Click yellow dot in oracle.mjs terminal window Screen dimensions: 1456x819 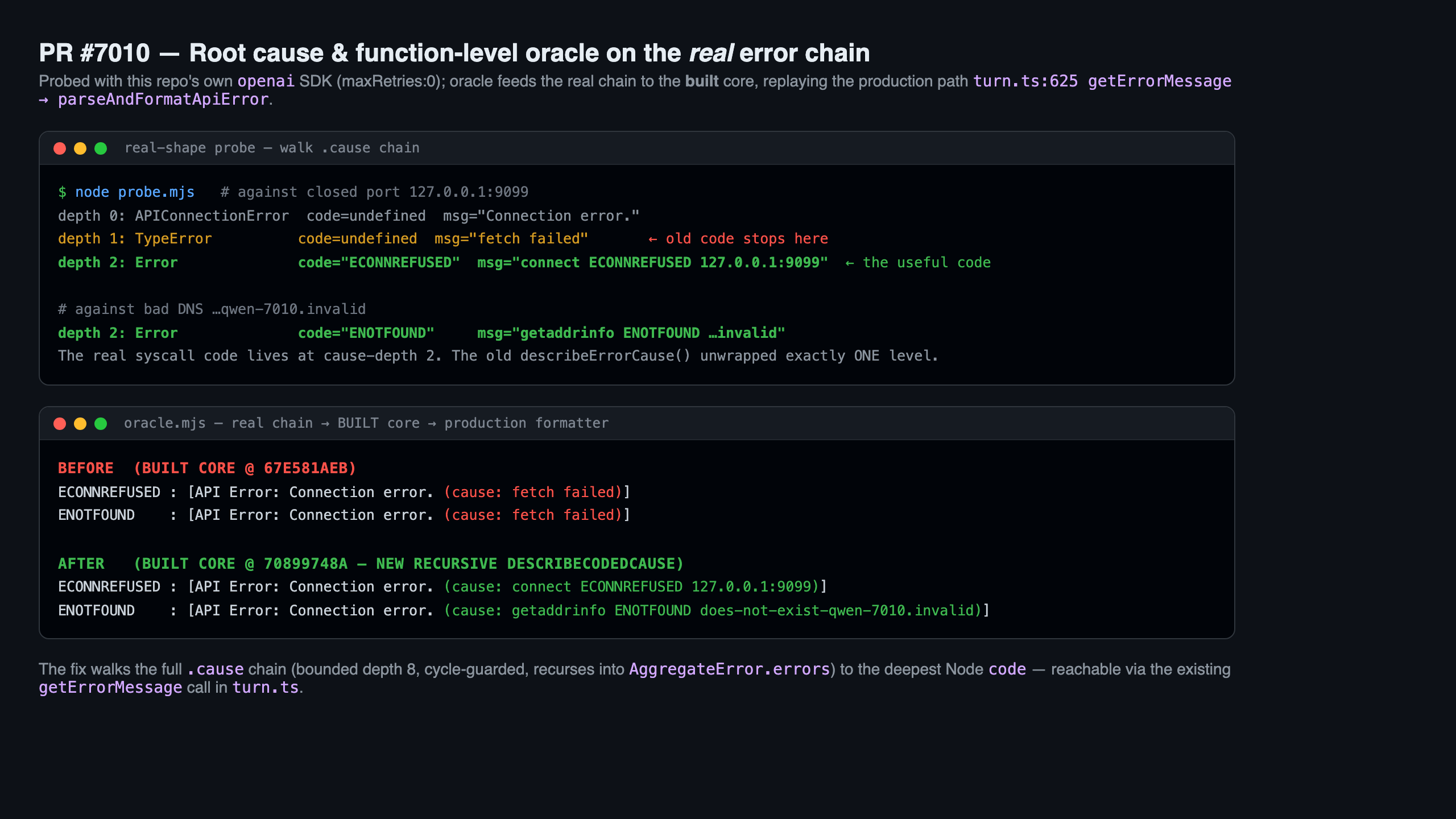(x=80, y=424)
